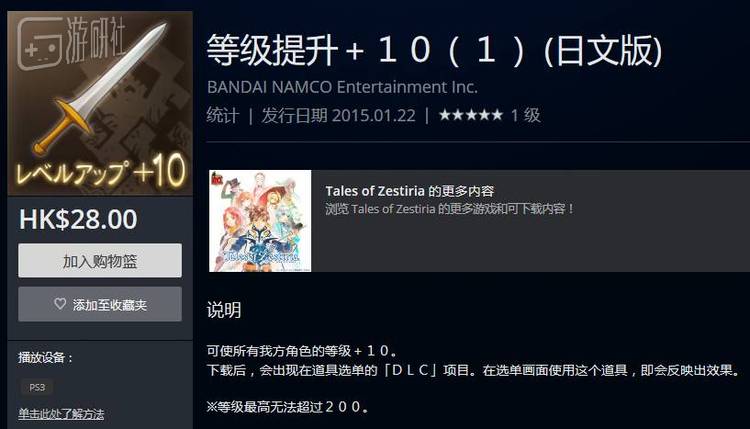750x429 pixels.
Task: Click the HK$28.00 price text
Action: (x=78, y=220)
